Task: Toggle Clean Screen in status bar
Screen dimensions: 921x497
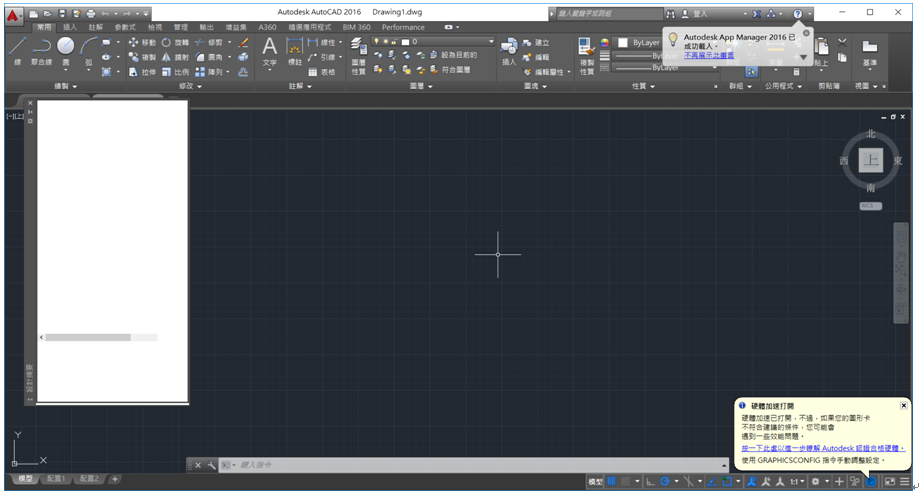Action: (890, 482)
